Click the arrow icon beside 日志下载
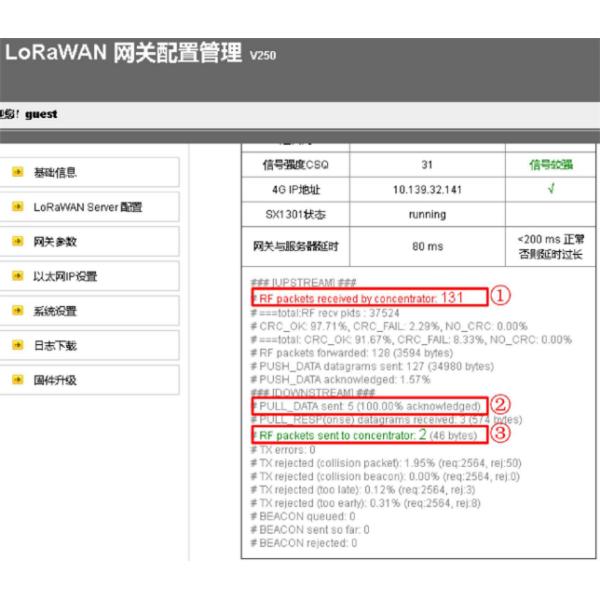The image size is (600, 600). tap(18, 345)
